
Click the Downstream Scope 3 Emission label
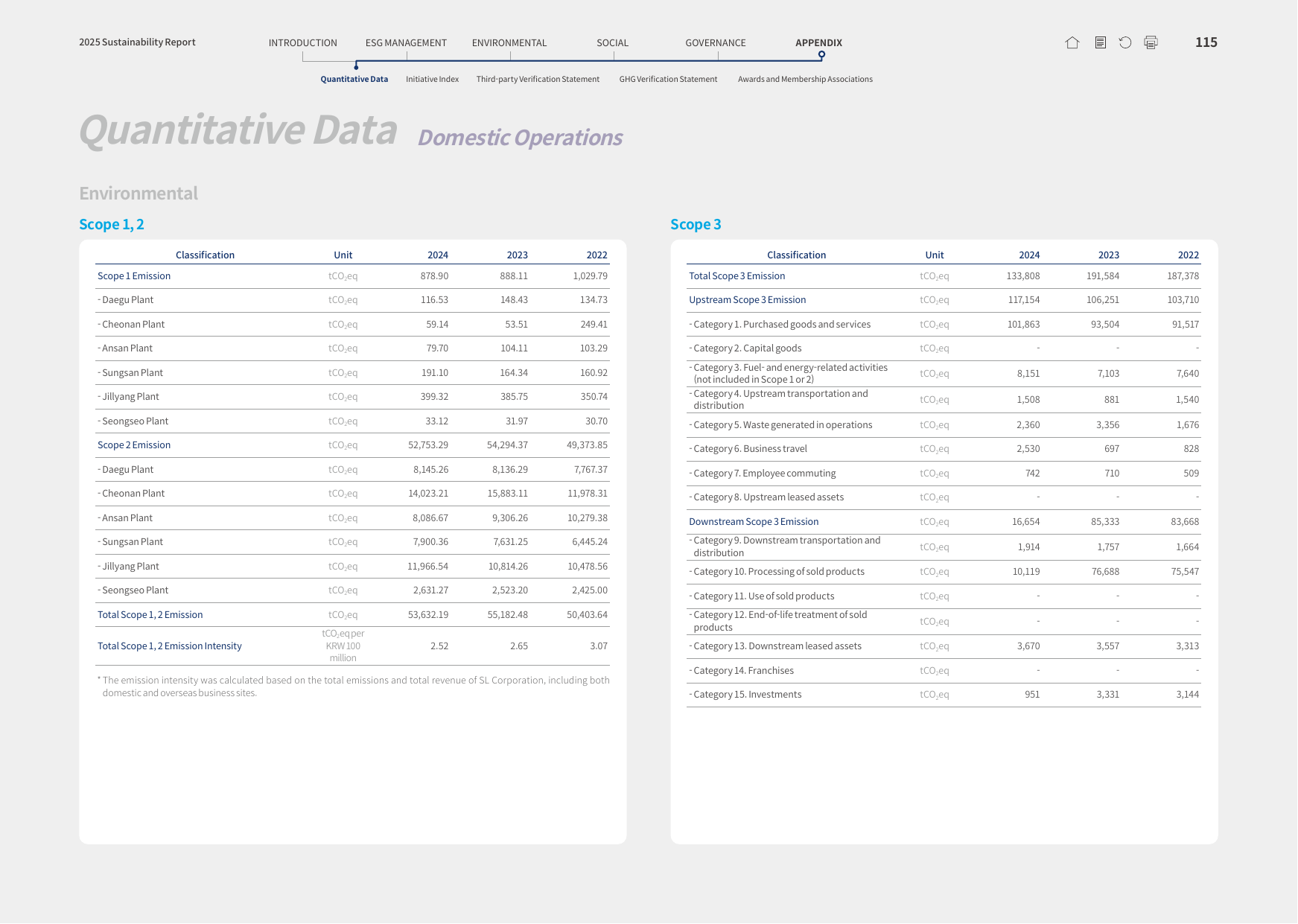754,522
